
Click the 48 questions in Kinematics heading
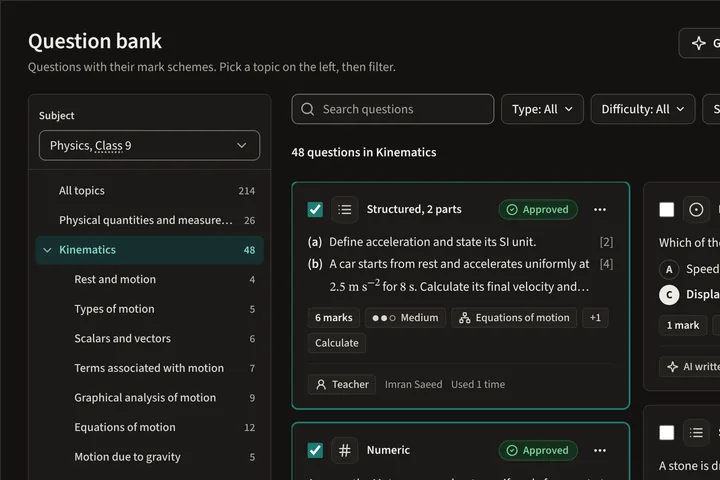364,152
